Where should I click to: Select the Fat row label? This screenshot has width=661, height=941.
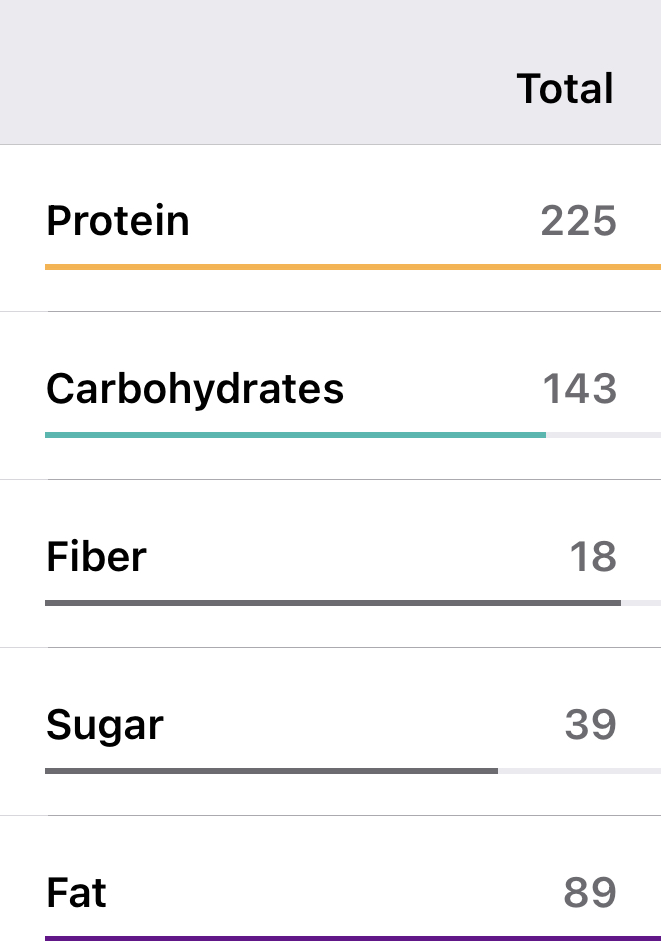click(76, 892)
